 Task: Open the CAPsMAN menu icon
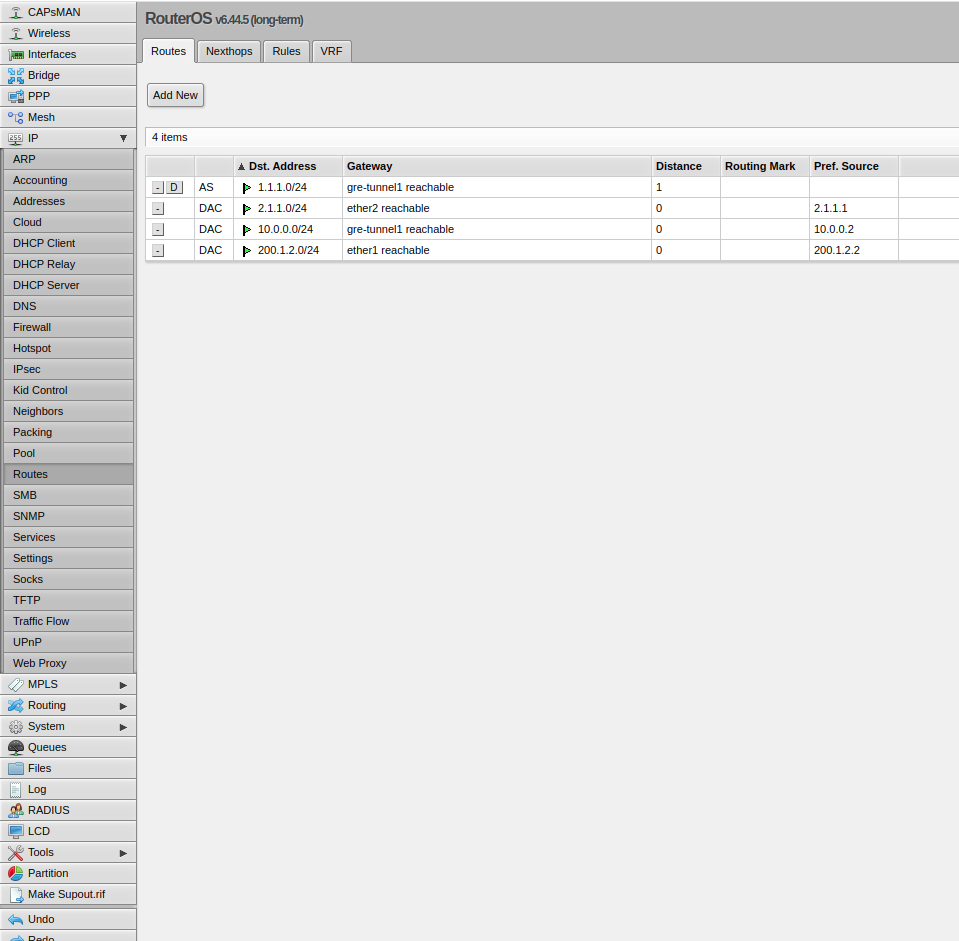[16, 12]
